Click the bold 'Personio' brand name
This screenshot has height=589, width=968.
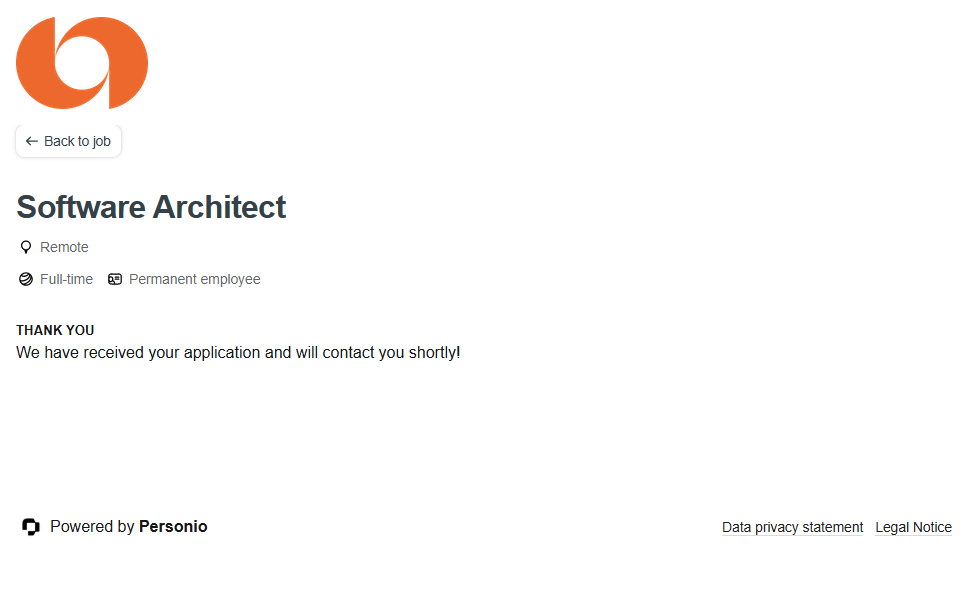coord(173,526)
